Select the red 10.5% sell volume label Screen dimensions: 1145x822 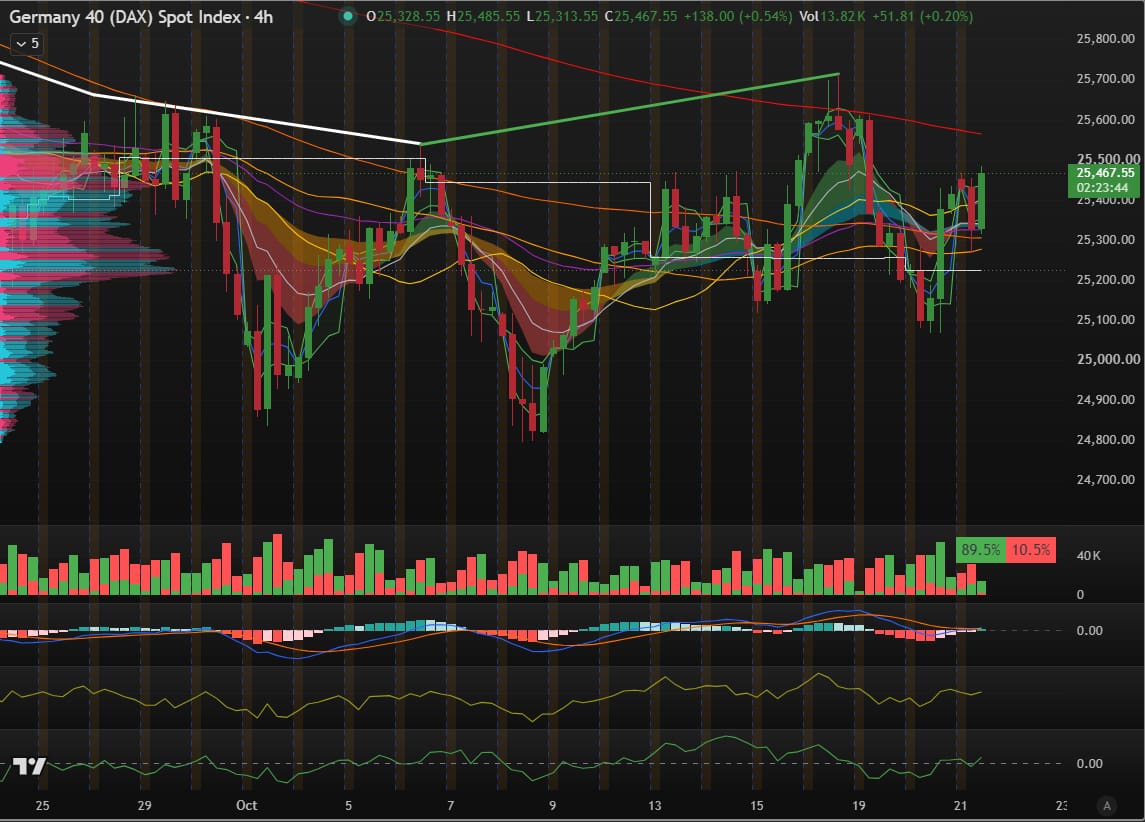[x=1030, y=550]
